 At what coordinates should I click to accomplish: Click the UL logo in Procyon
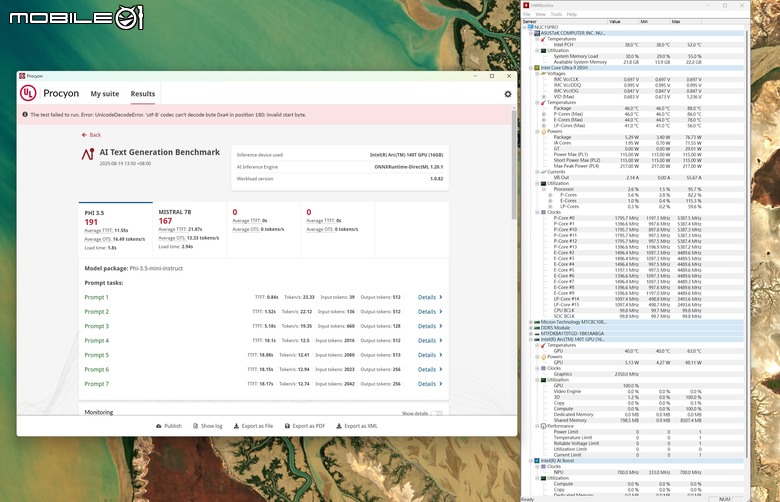pos(28,93)
